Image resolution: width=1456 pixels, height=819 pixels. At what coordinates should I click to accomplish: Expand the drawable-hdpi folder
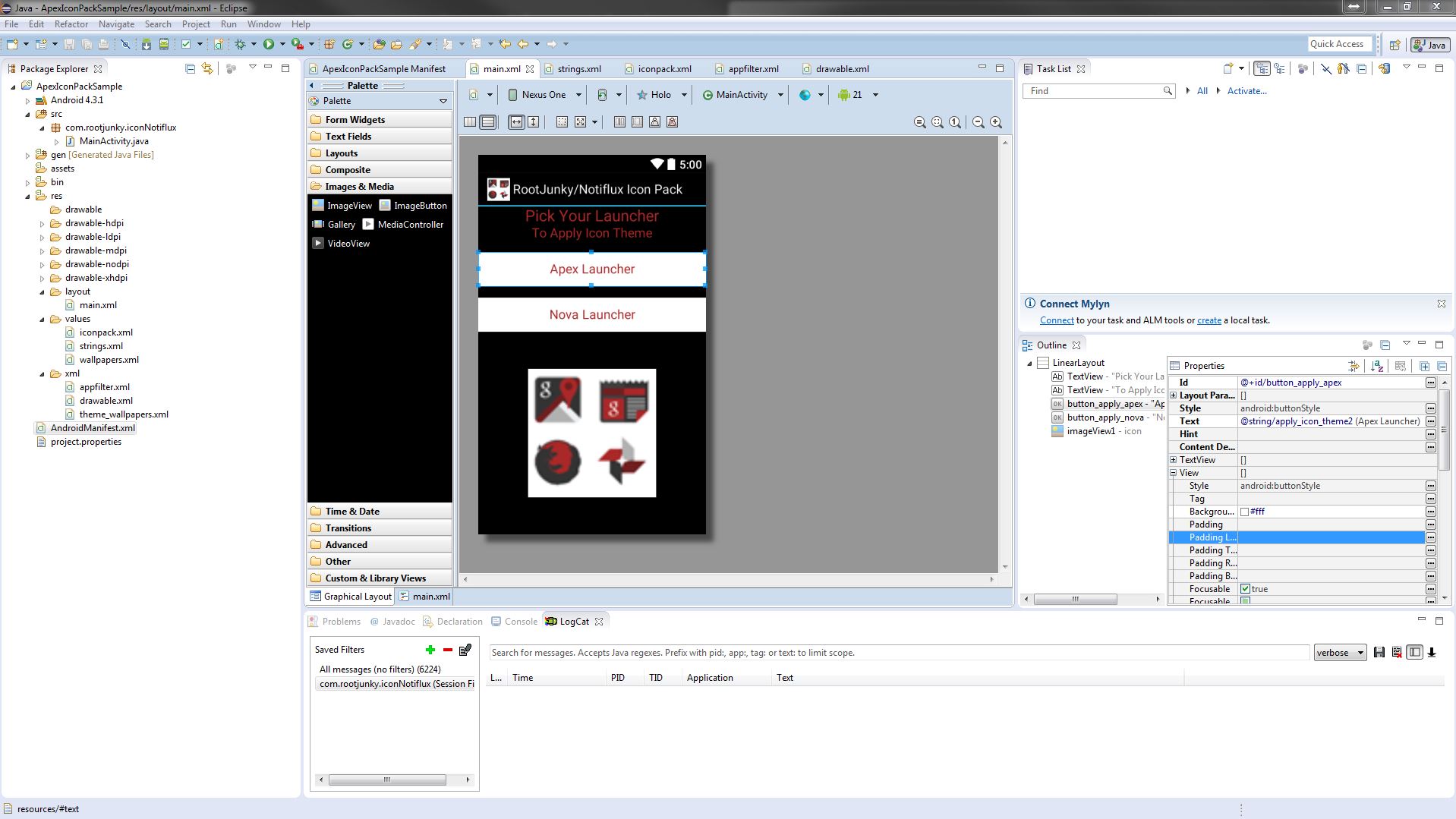click(43, 224)
